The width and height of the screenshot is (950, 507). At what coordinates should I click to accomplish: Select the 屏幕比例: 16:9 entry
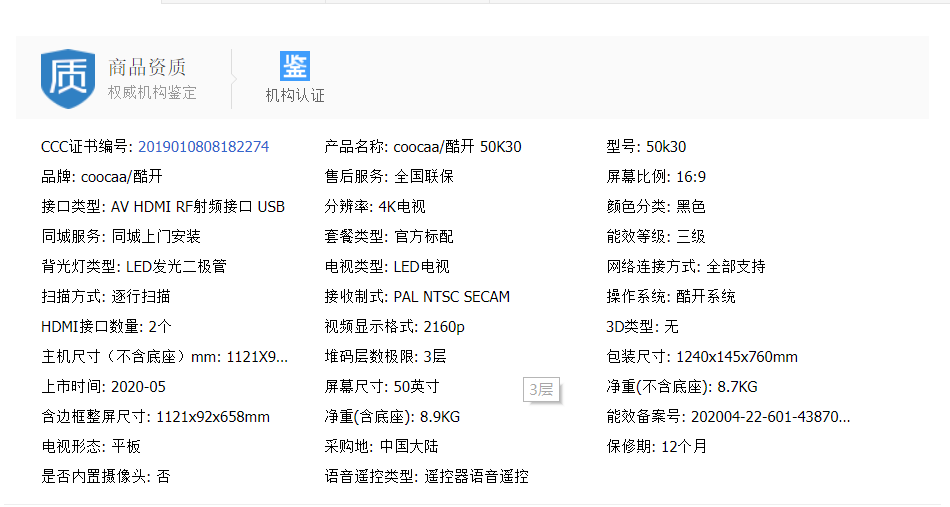(656, 177)
